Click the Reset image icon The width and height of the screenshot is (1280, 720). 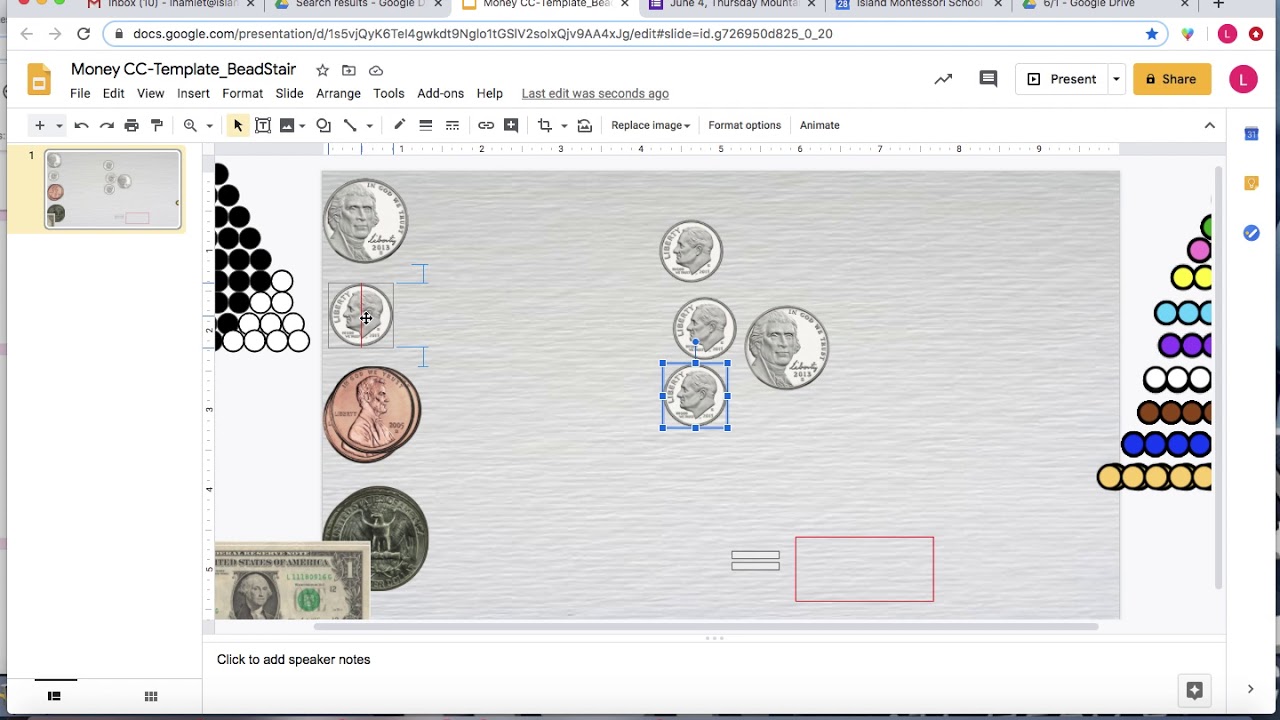pos(585,125)
